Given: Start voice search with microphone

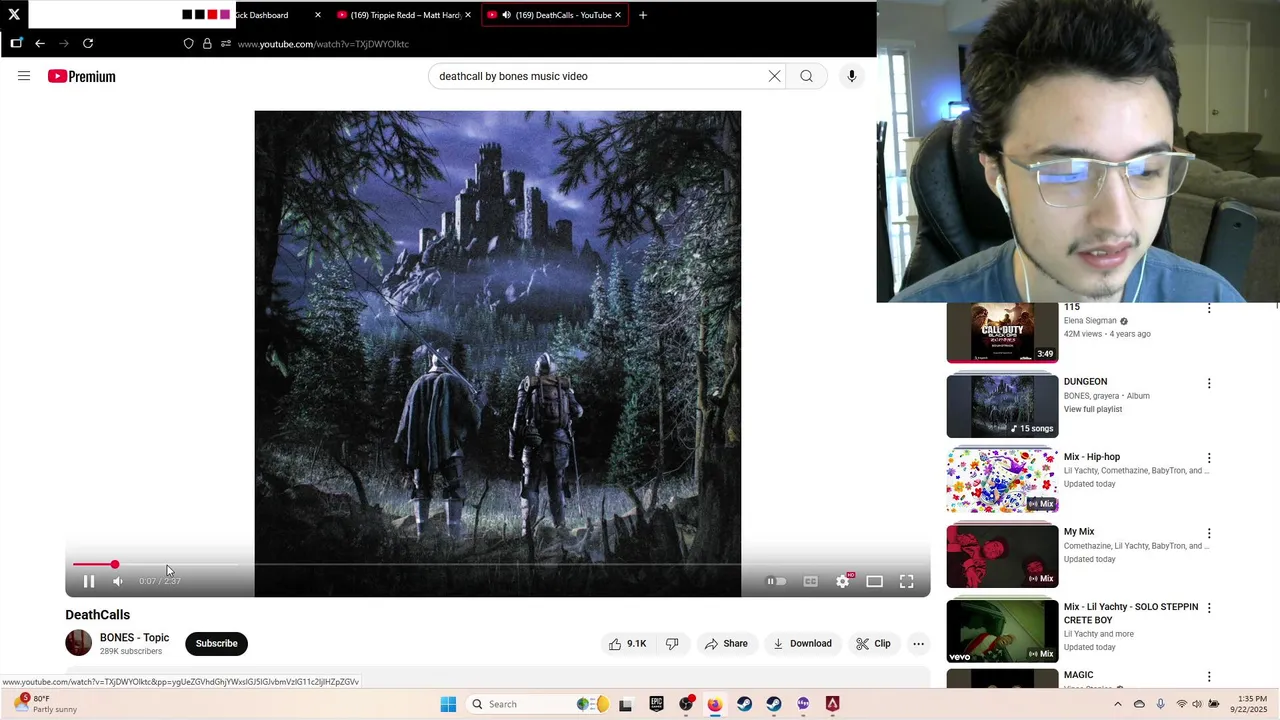Looking at the screenshot, I should click(852, 76).
